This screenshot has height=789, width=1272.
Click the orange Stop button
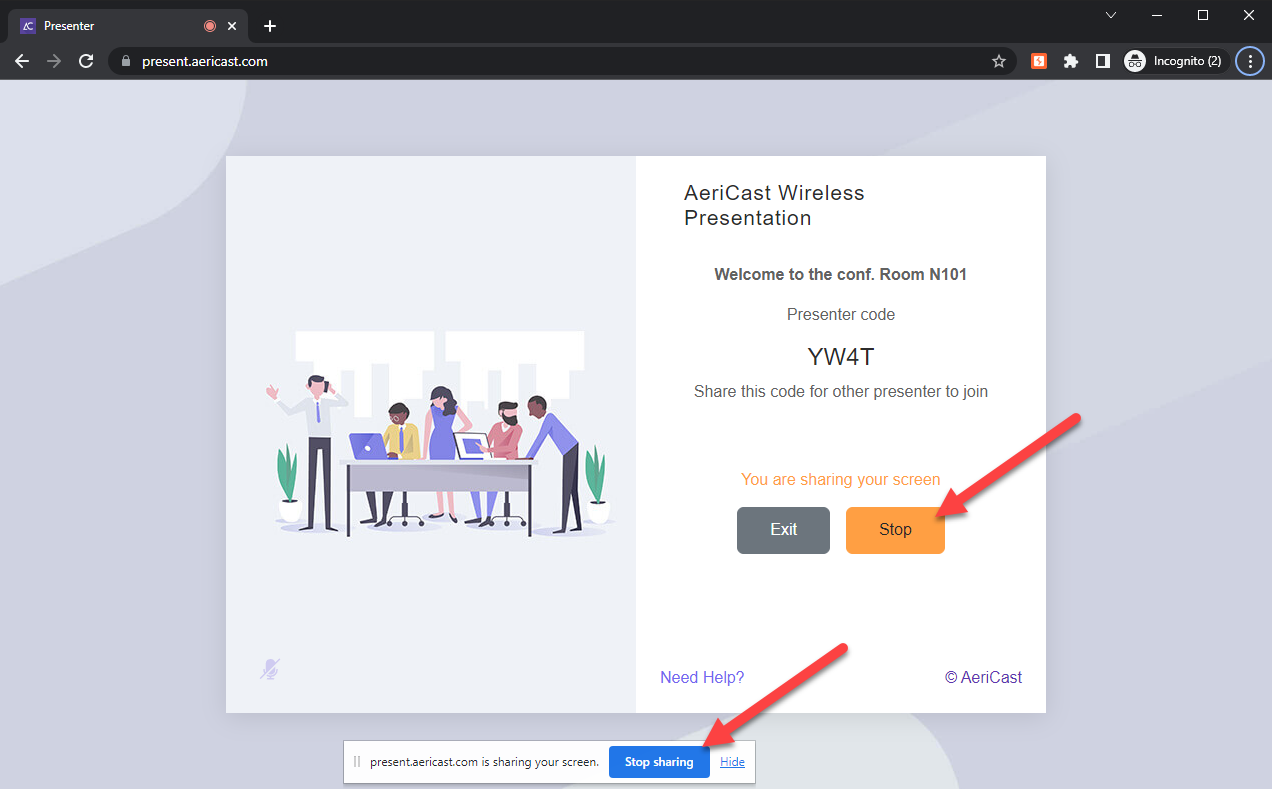pyautogui.click(x=895, y=530)
